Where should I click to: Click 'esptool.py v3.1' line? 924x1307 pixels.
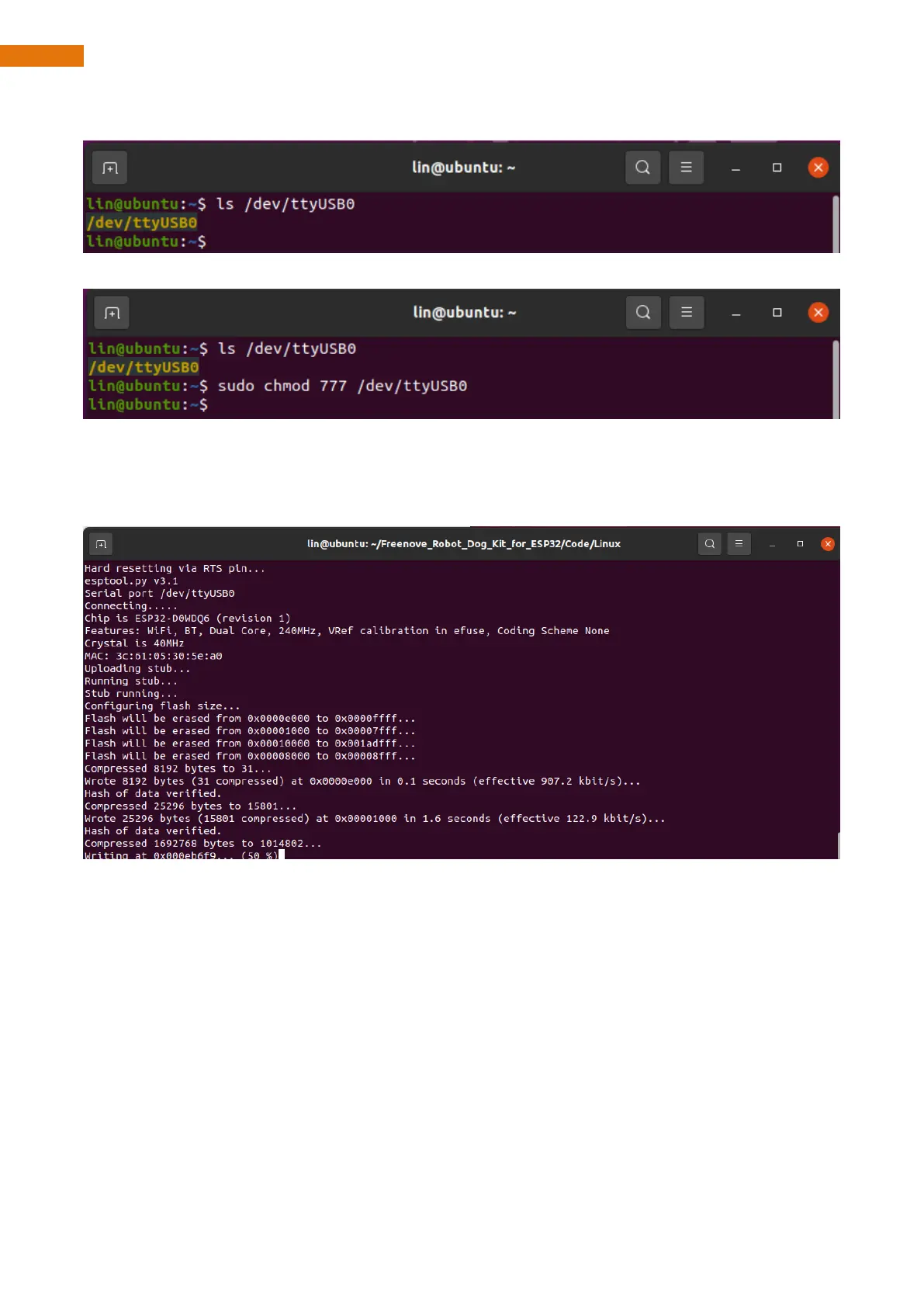pyautogui.click(x=131, y=581)
